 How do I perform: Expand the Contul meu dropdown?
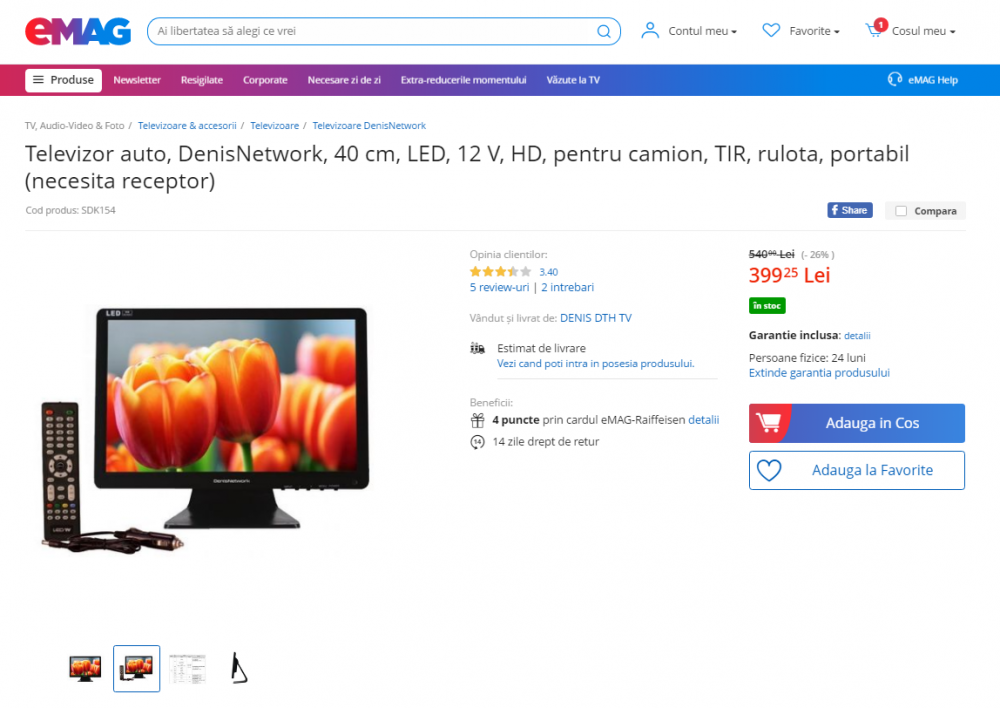[702, 31]
